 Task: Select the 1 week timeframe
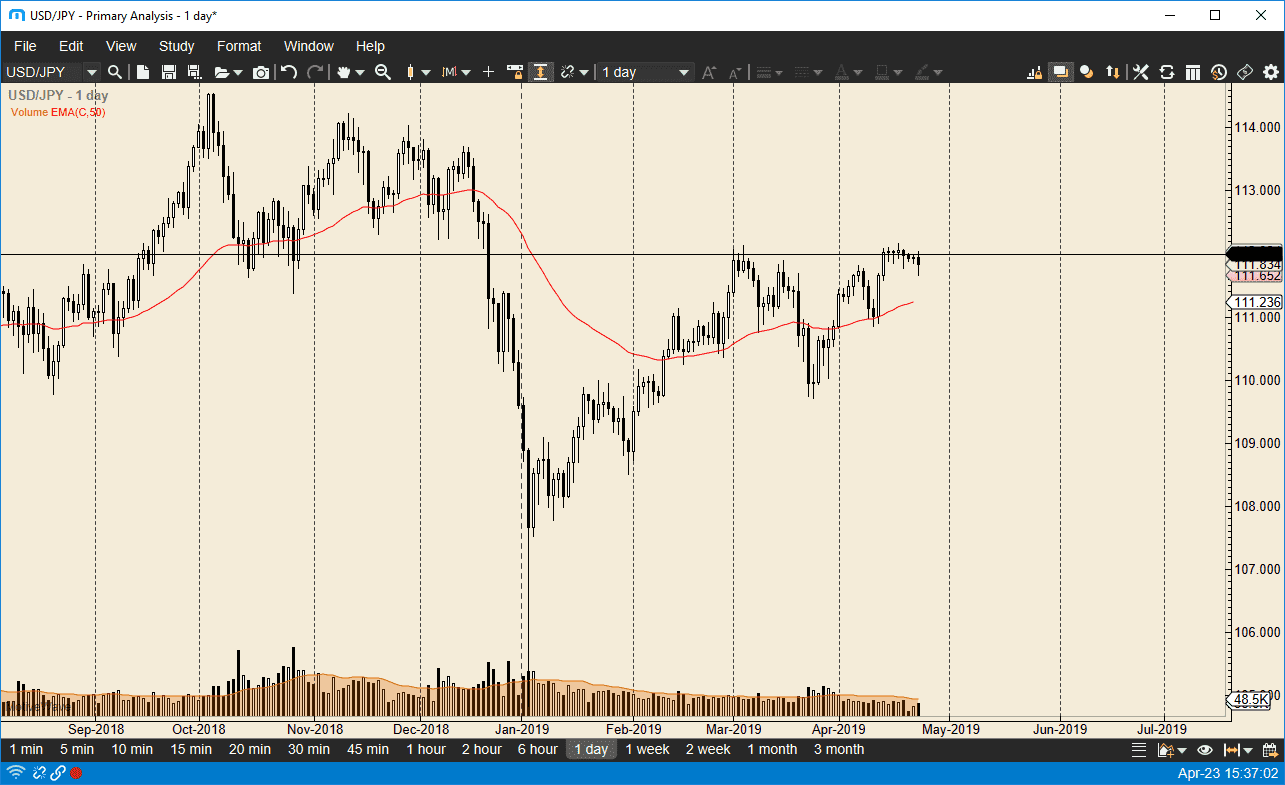click(647, 749)
